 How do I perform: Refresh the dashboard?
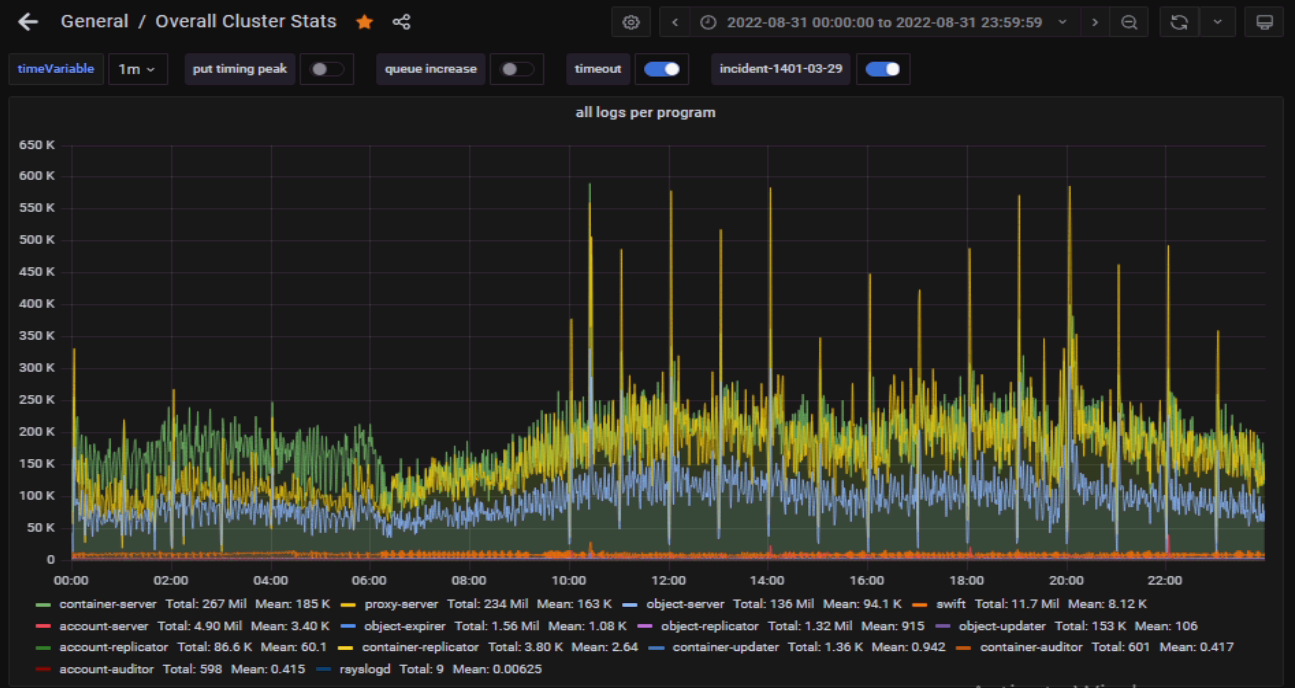tap(1179, 22)
